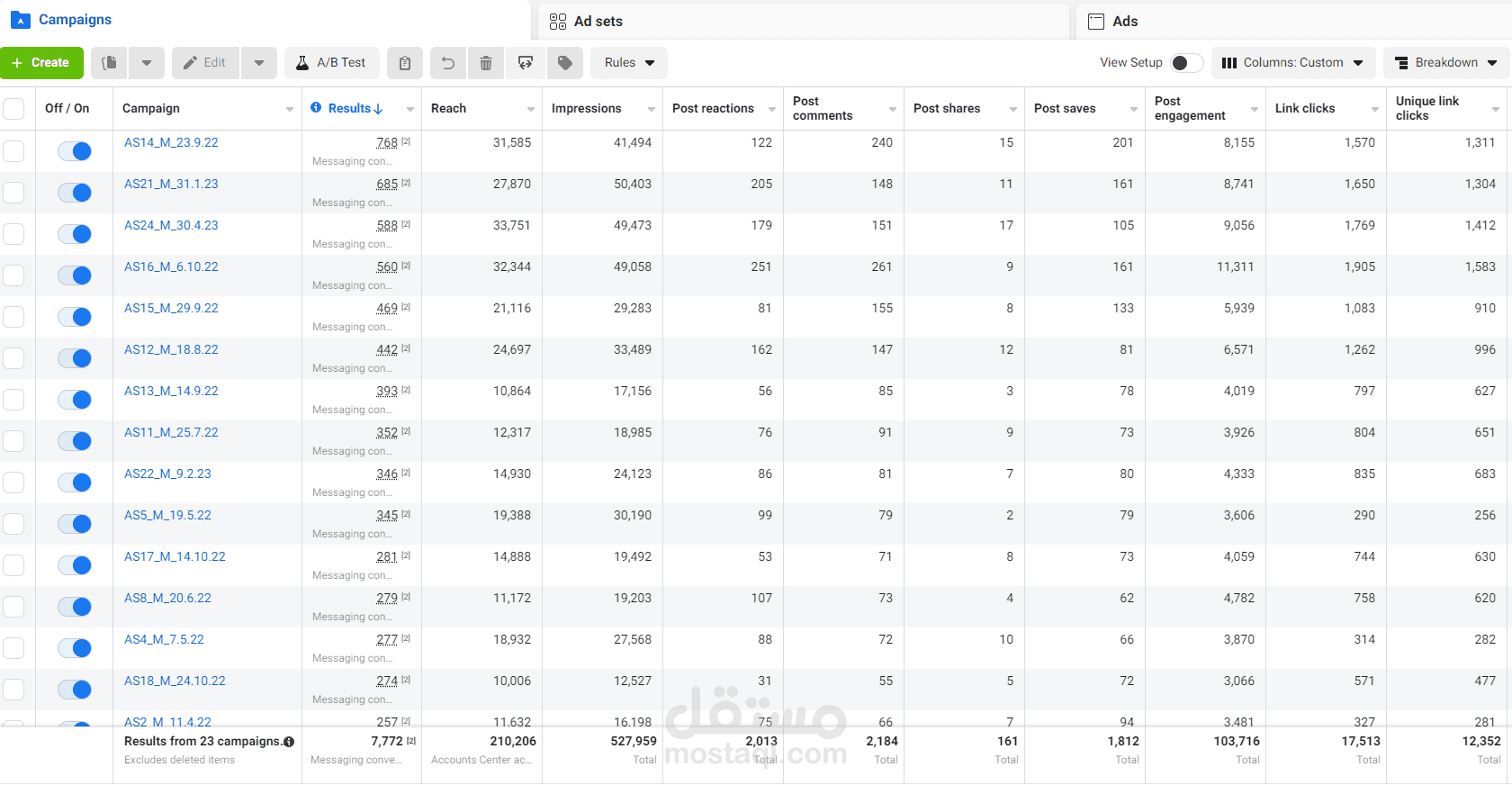
Task: Click the trash delete icon
Action: point(486,63)
